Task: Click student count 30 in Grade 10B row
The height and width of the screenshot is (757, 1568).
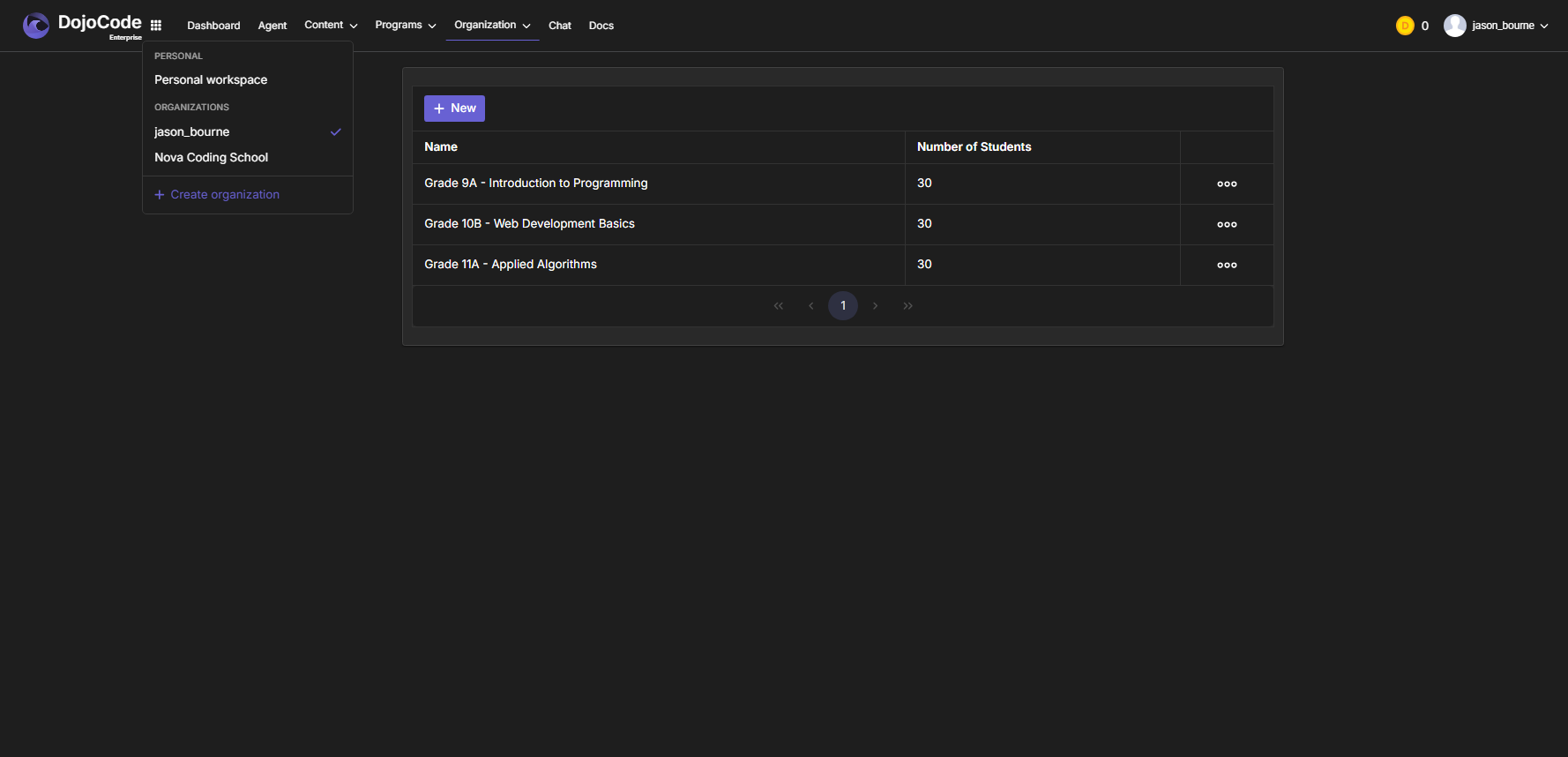Action: [924, 223]
